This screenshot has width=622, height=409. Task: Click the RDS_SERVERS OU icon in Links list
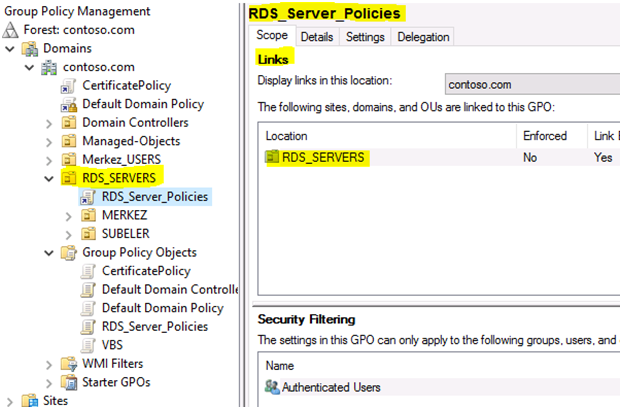(272, 157)
